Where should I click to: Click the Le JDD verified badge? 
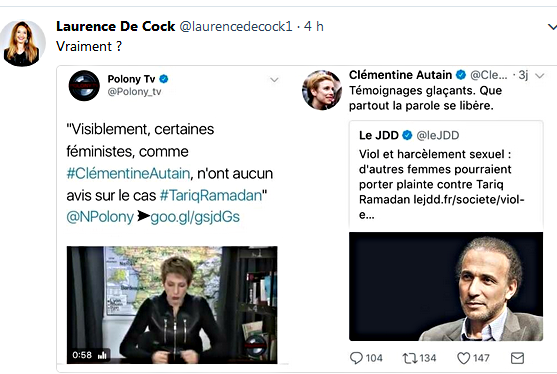click(407, 135)
